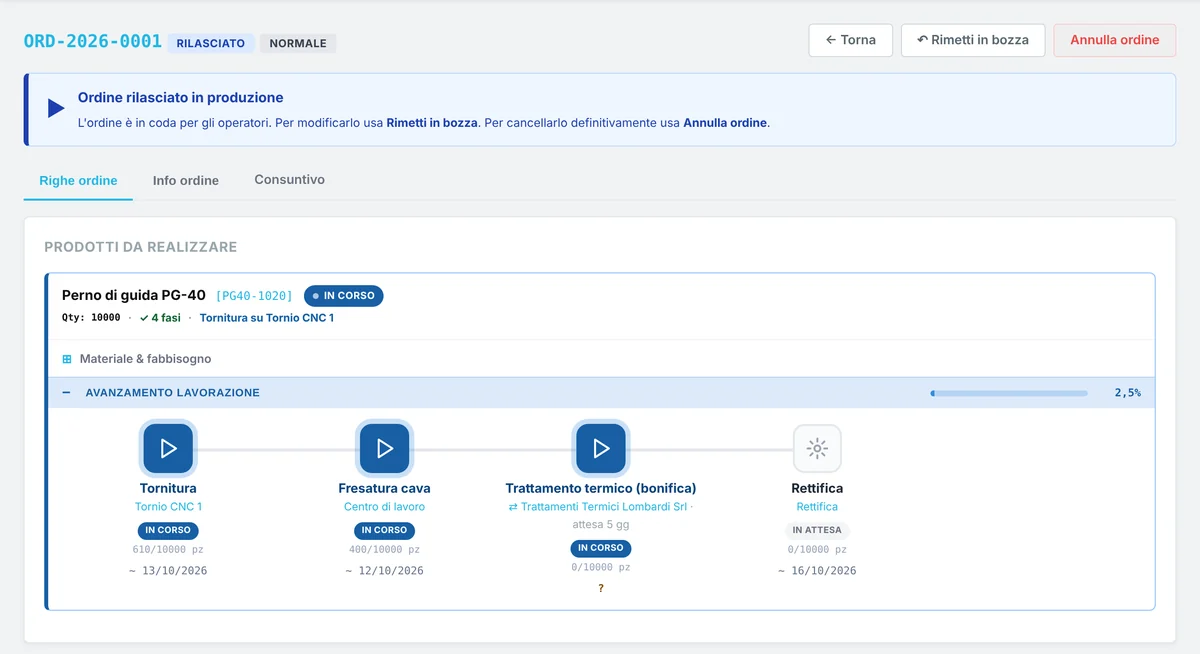This screenshot has height=654, width=1200.
Task: Click the order number ORD-2026-0001
Action: click(x=92, y=41)
